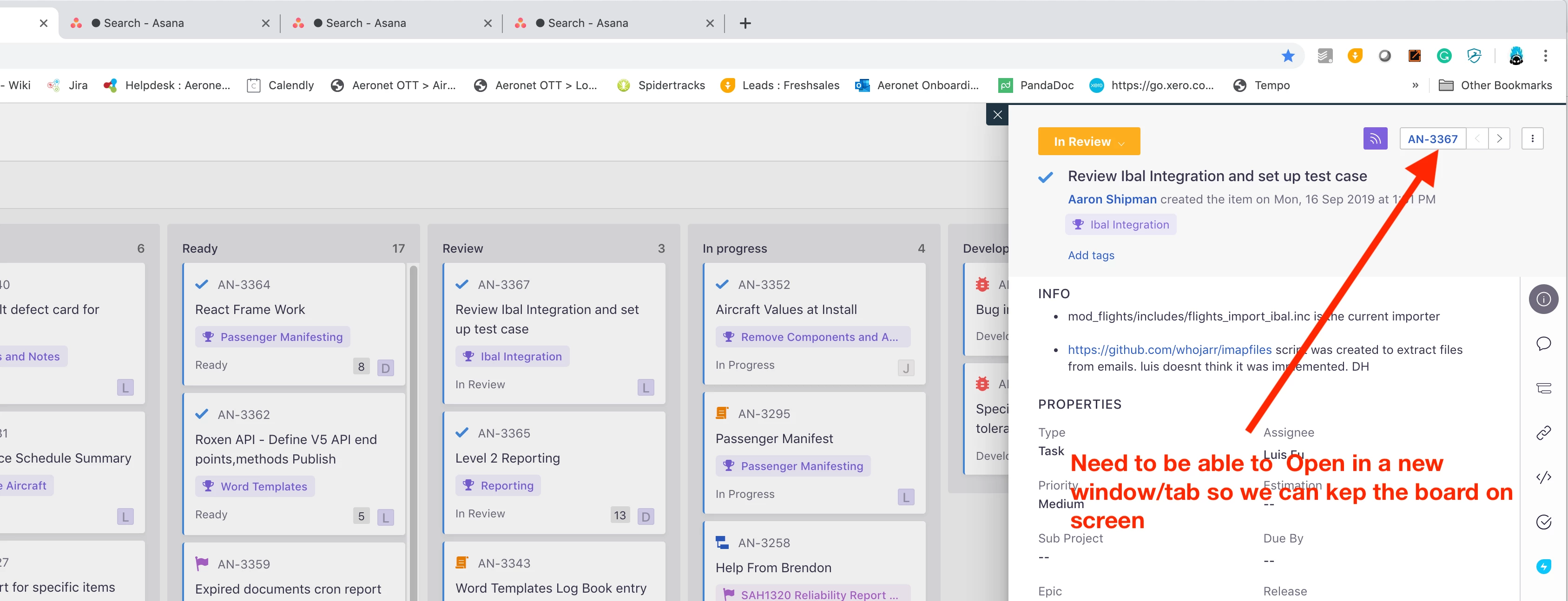Click the AN-3367 item ID button
Image resolution: width=1568 pixels, height=601 pixels.
pos(1432,139)
